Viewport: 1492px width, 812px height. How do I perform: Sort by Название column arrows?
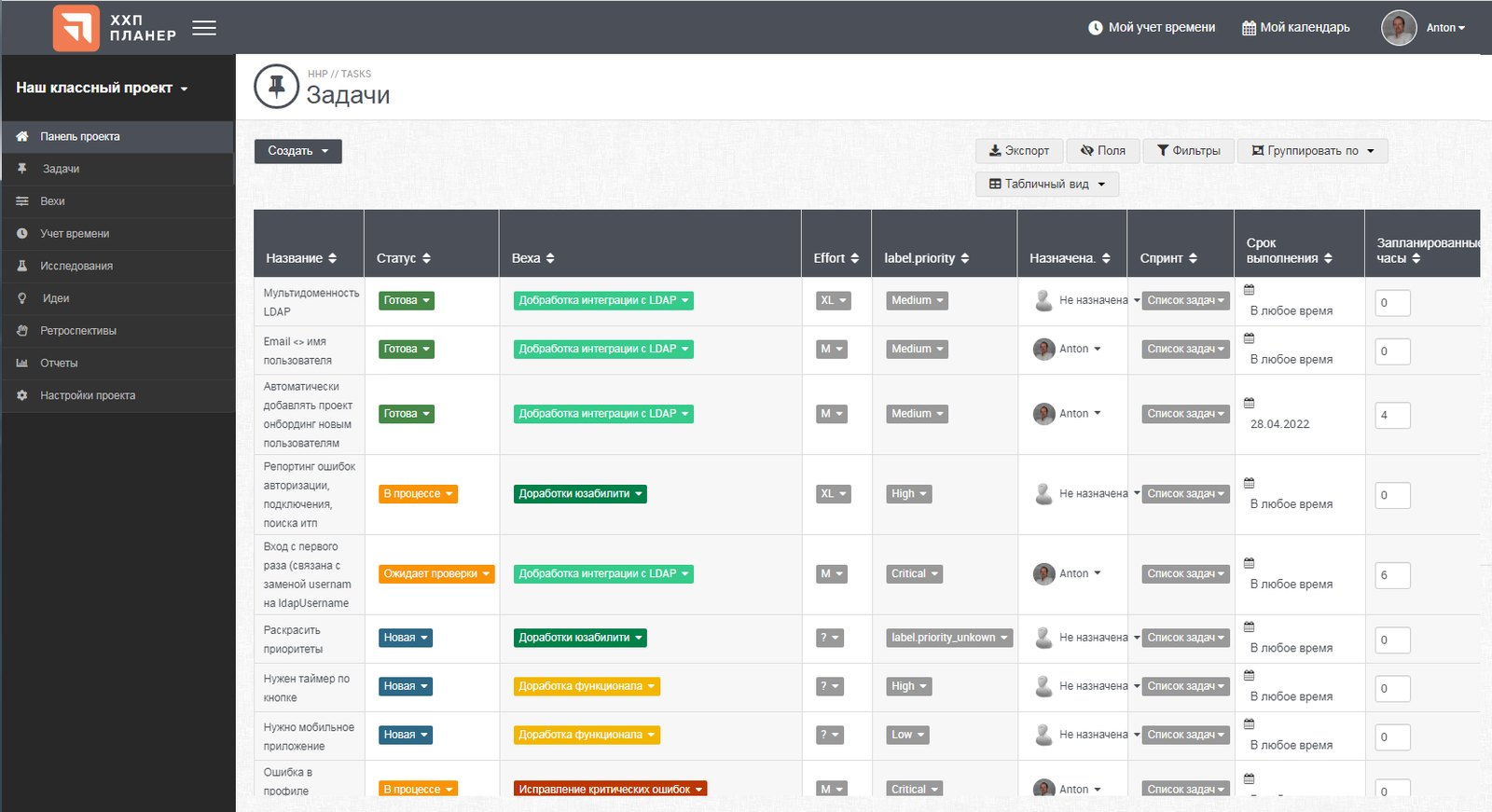click(x=332, y=258)
